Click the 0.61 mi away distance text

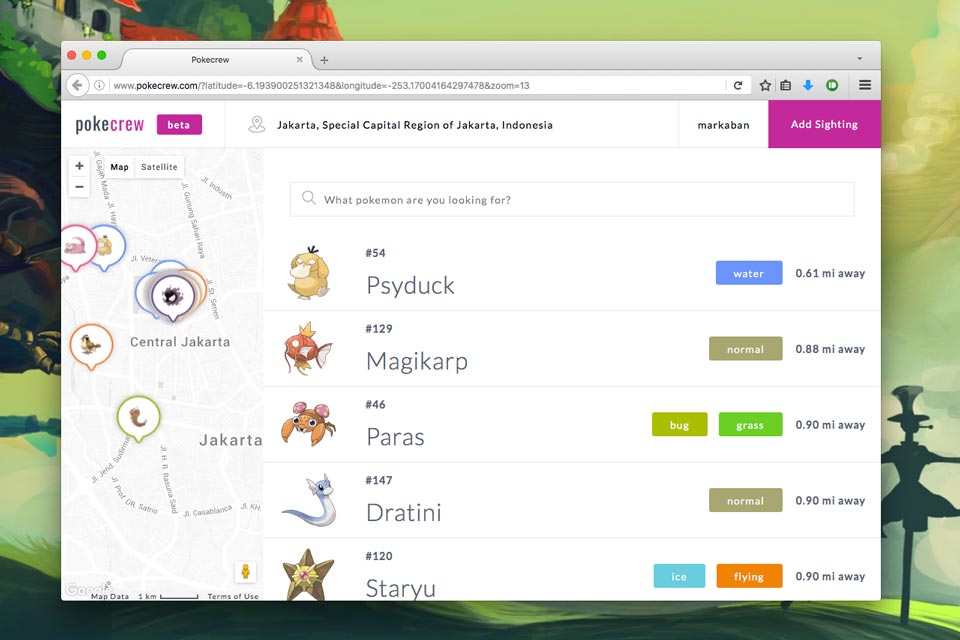830,273
